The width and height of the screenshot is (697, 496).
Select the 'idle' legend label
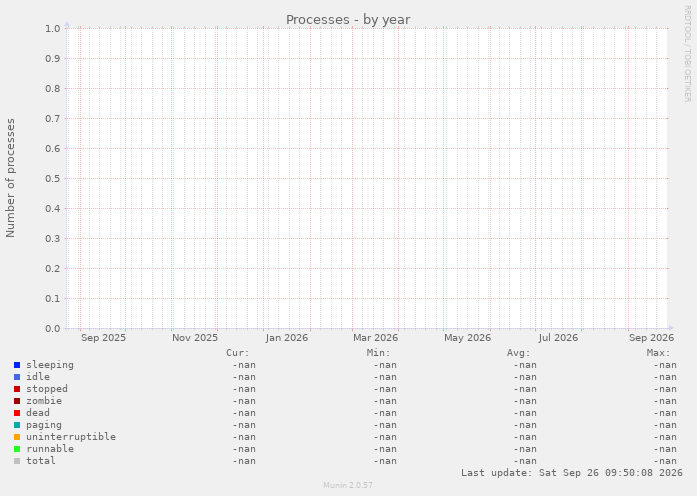coord(38,377)
